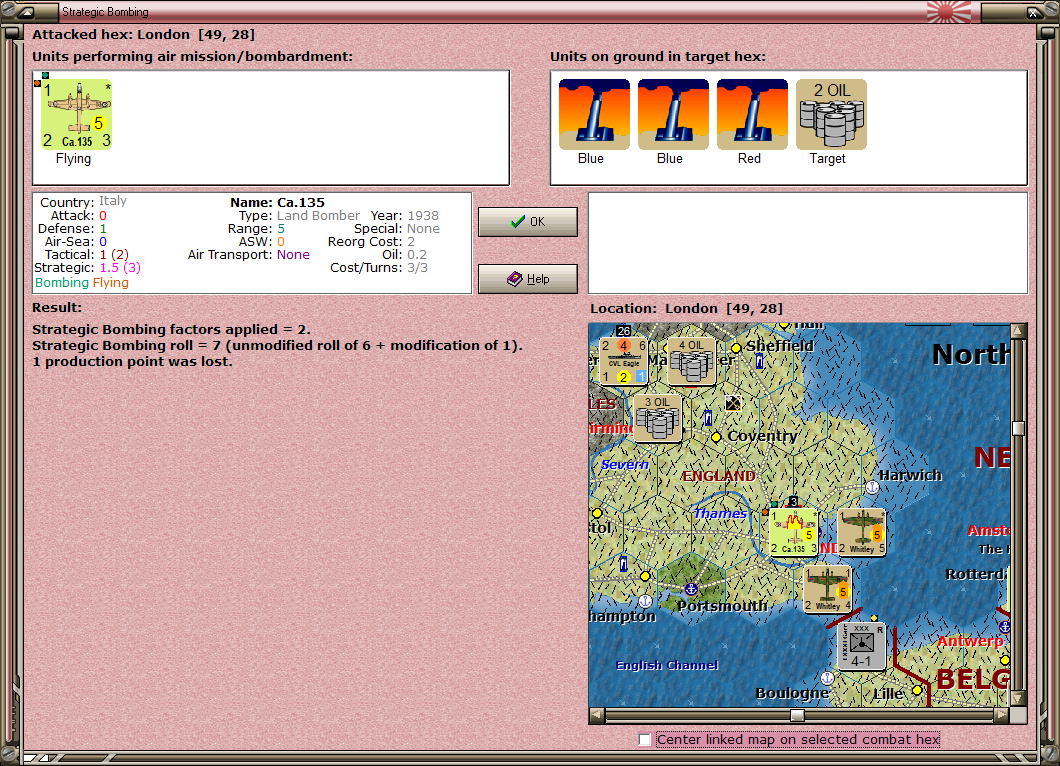
Task: Click the 'Cost/Turns: 3/3' value
Action: pyautogui.click(x=417, y=268)
